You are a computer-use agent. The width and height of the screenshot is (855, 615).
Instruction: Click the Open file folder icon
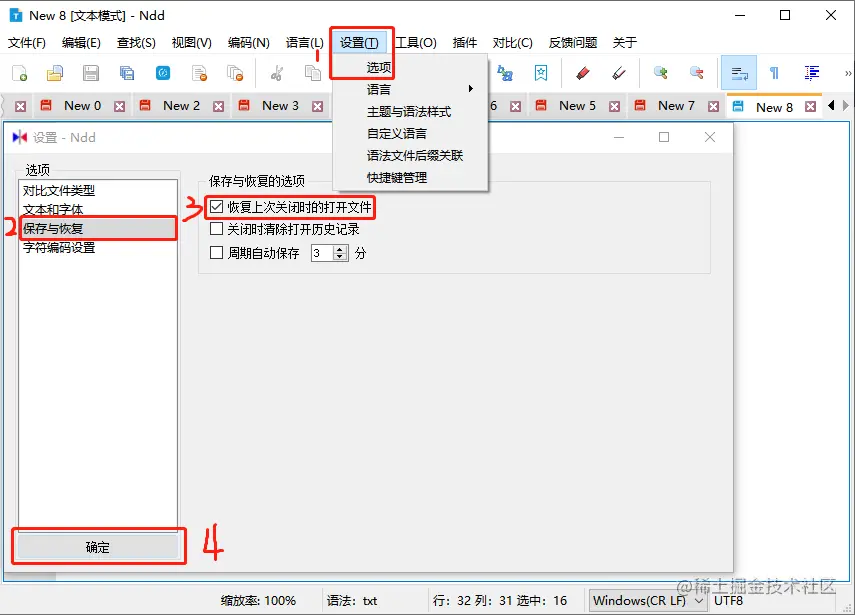pos(55,73)
